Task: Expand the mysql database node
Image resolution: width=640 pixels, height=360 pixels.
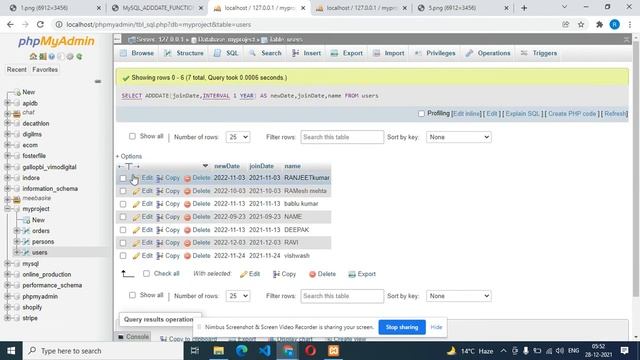Action: pyautogui.click(x=7, y=264)
